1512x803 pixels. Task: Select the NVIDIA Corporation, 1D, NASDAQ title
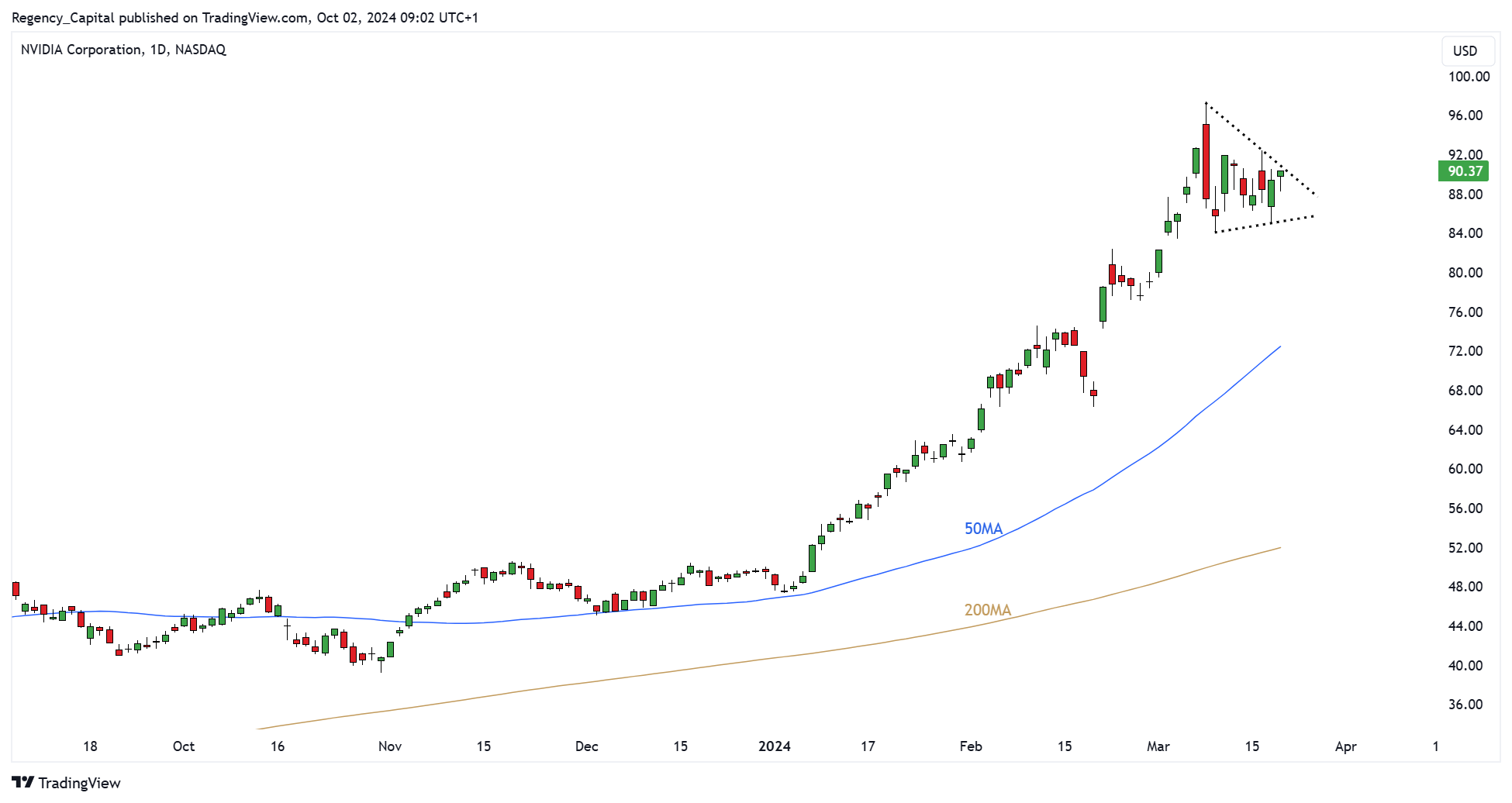(123, 50)
